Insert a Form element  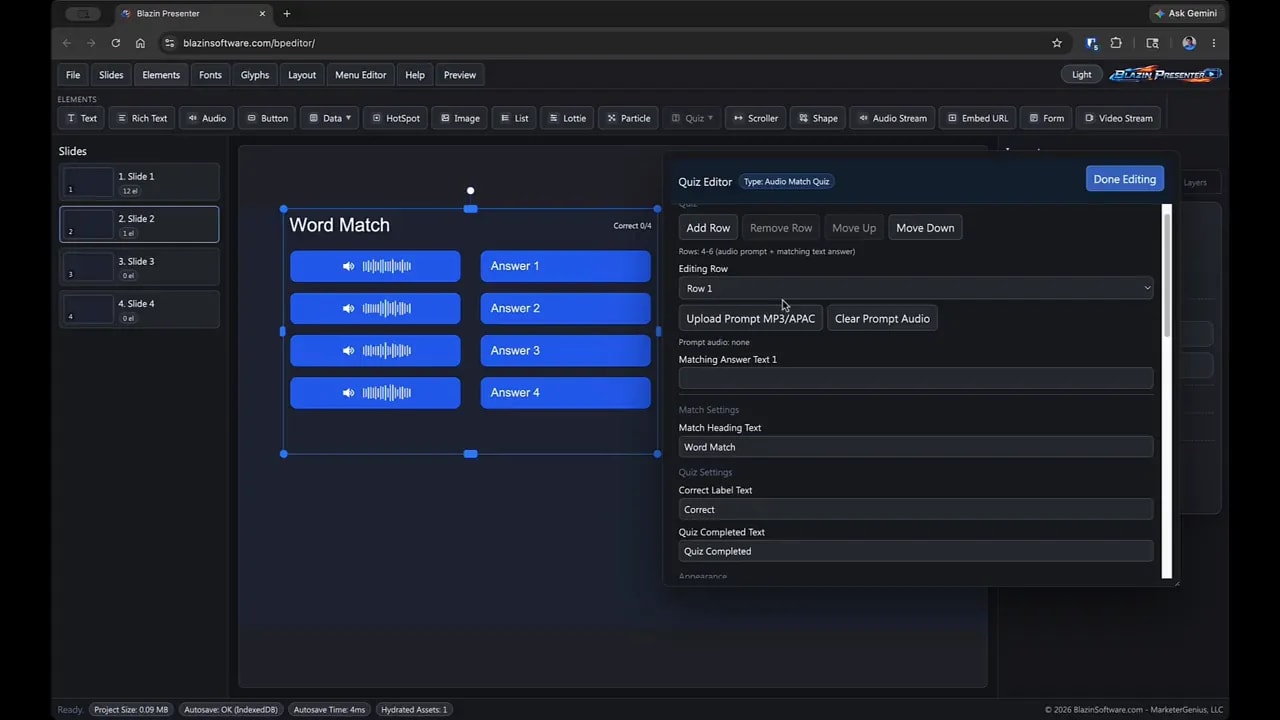pyautogui.click(x=1046, y=118)
